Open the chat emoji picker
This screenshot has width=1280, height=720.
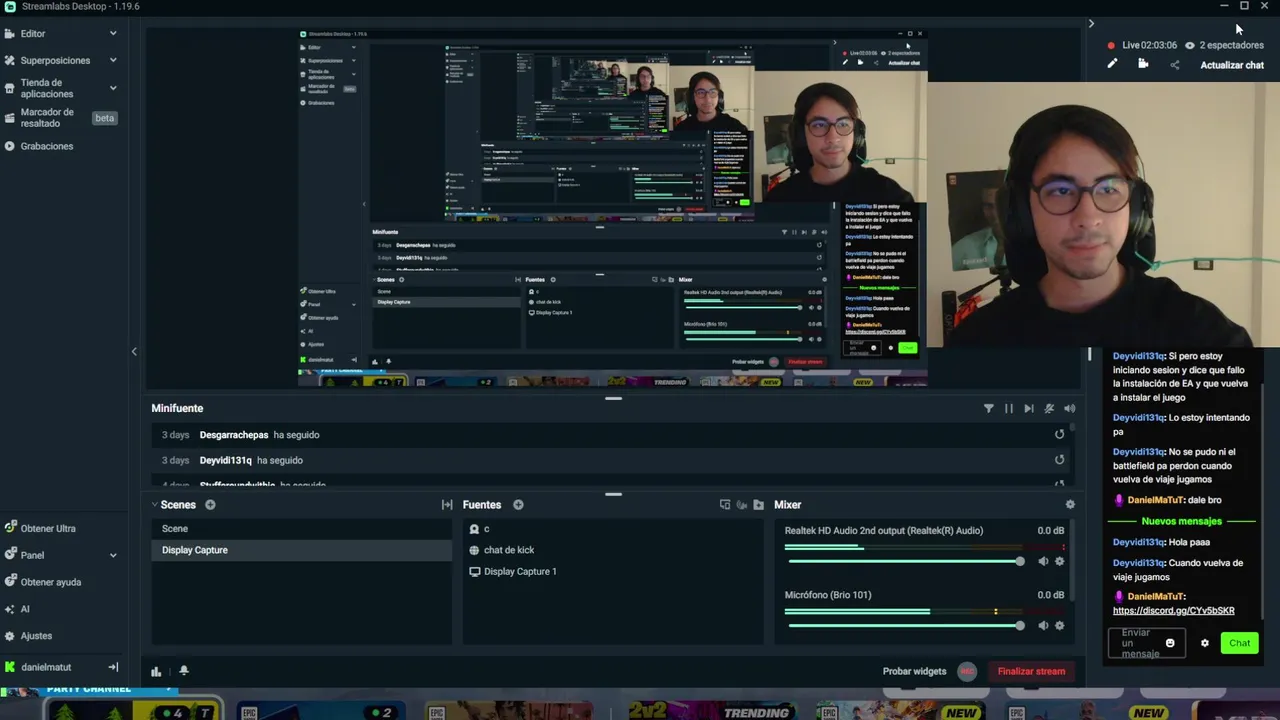[1170, 643]
